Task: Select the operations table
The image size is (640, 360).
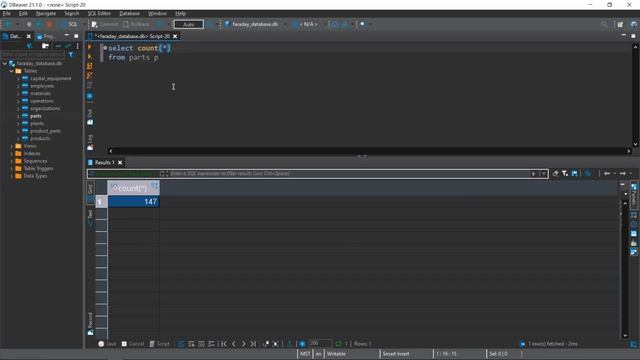Action: pyautogui.click(x=42, y=101)
